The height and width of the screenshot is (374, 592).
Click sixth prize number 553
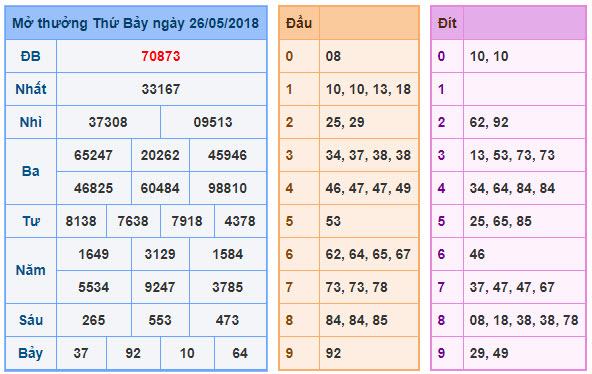160,320
